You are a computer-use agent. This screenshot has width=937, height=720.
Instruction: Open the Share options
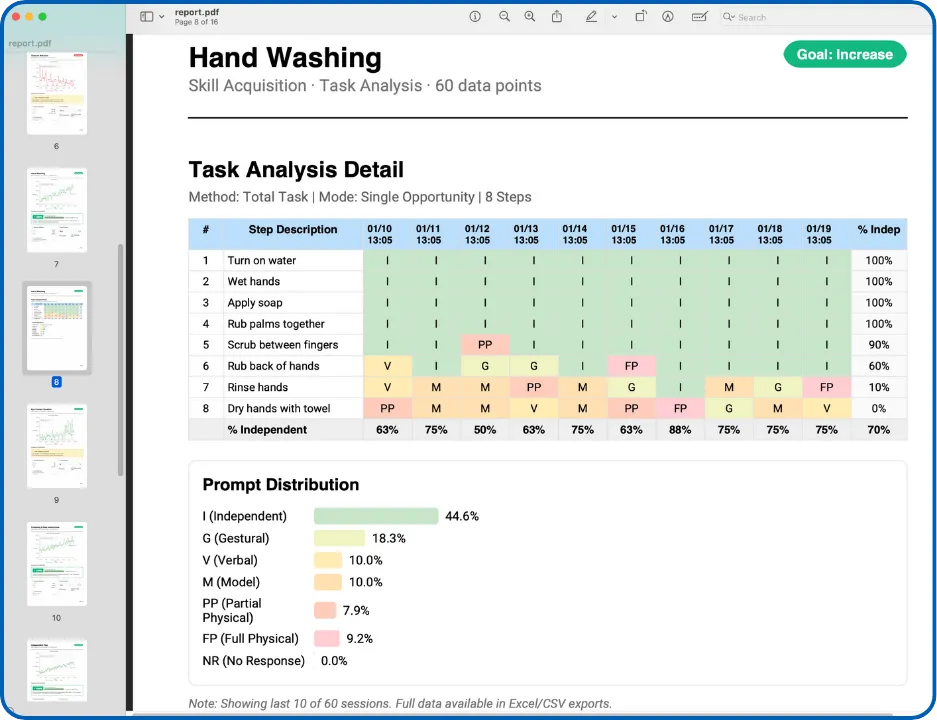coord(557,17)
